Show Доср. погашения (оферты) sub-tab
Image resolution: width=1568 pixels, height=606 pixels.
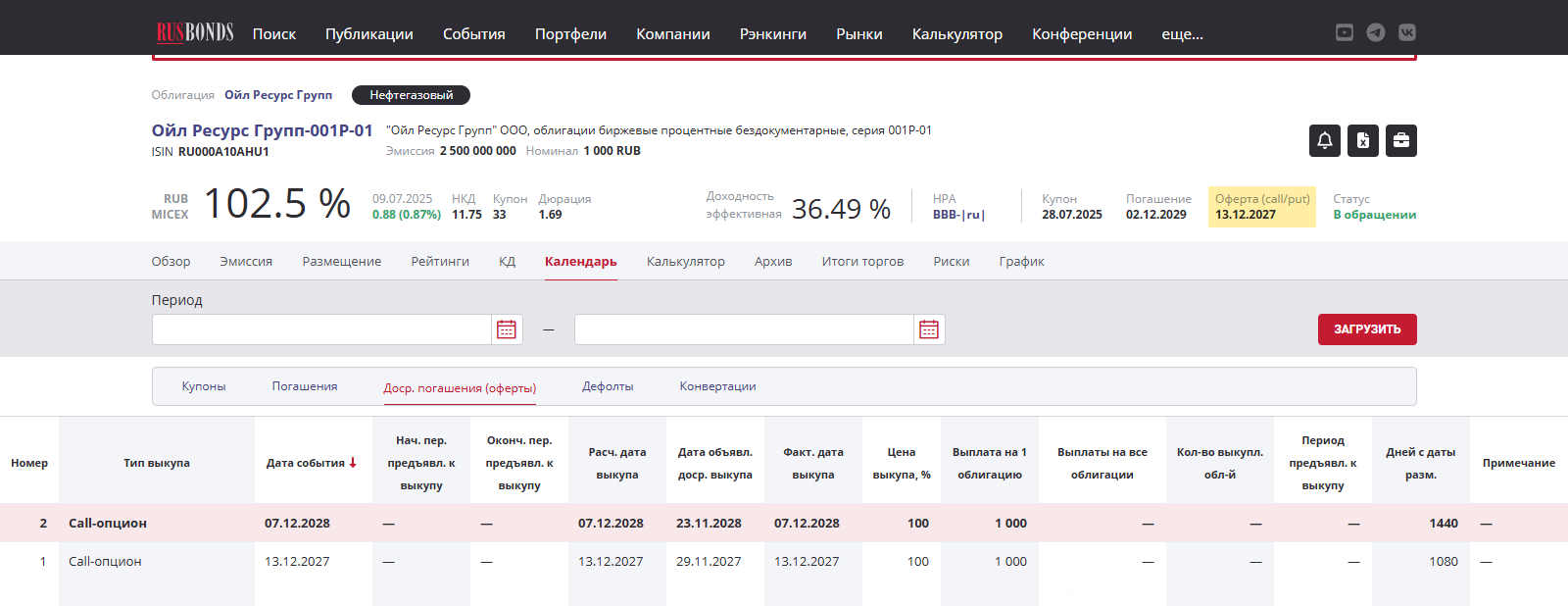point(460,388)
